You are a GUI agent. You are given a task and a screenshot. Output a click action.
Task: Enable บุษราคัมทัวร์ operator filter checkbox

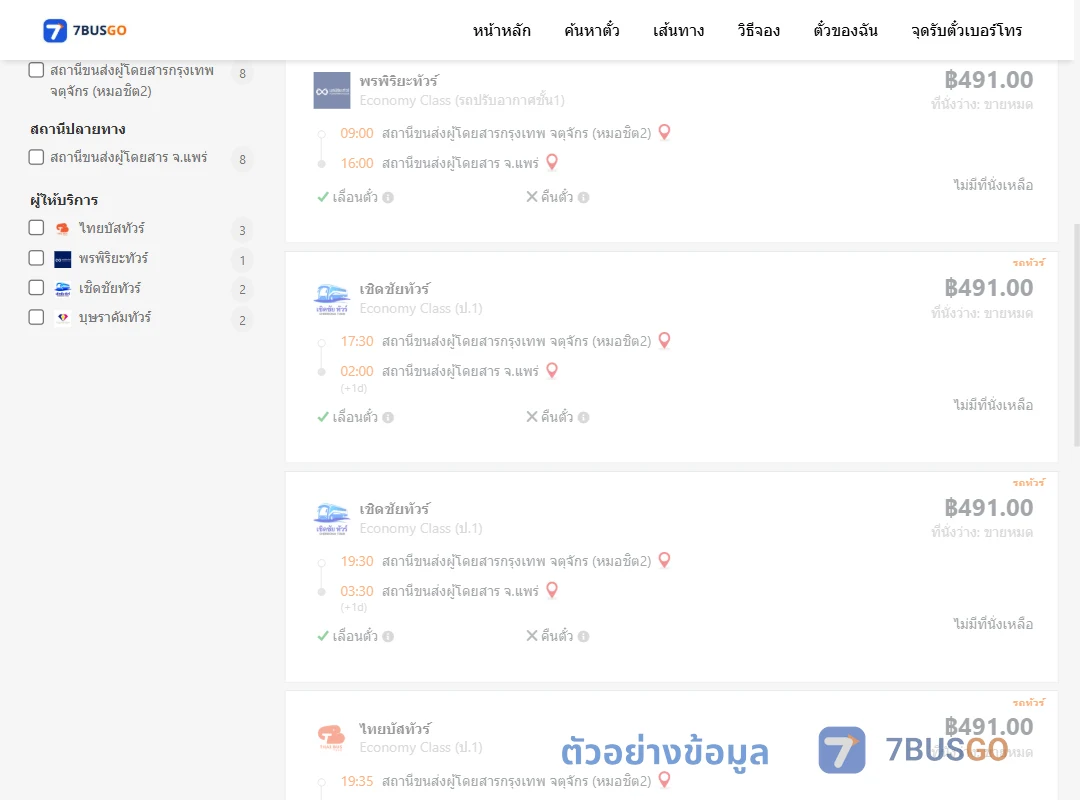[37, 318]
